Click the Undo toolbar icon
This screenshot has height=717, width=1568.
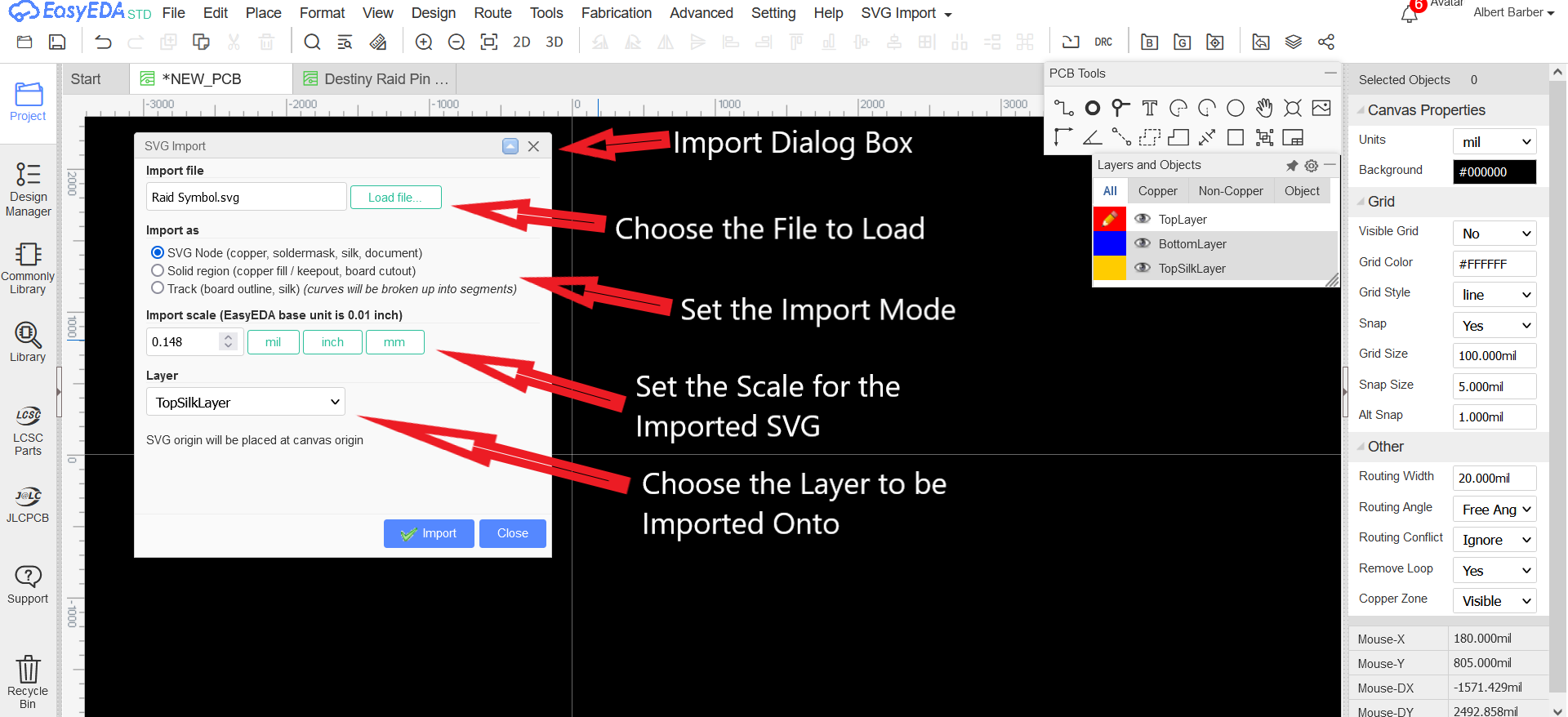103,42
